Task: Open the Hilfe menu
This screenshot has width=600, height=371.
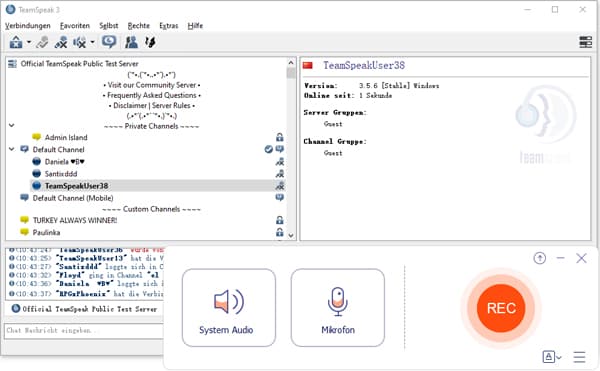Action: coord(195,26)
